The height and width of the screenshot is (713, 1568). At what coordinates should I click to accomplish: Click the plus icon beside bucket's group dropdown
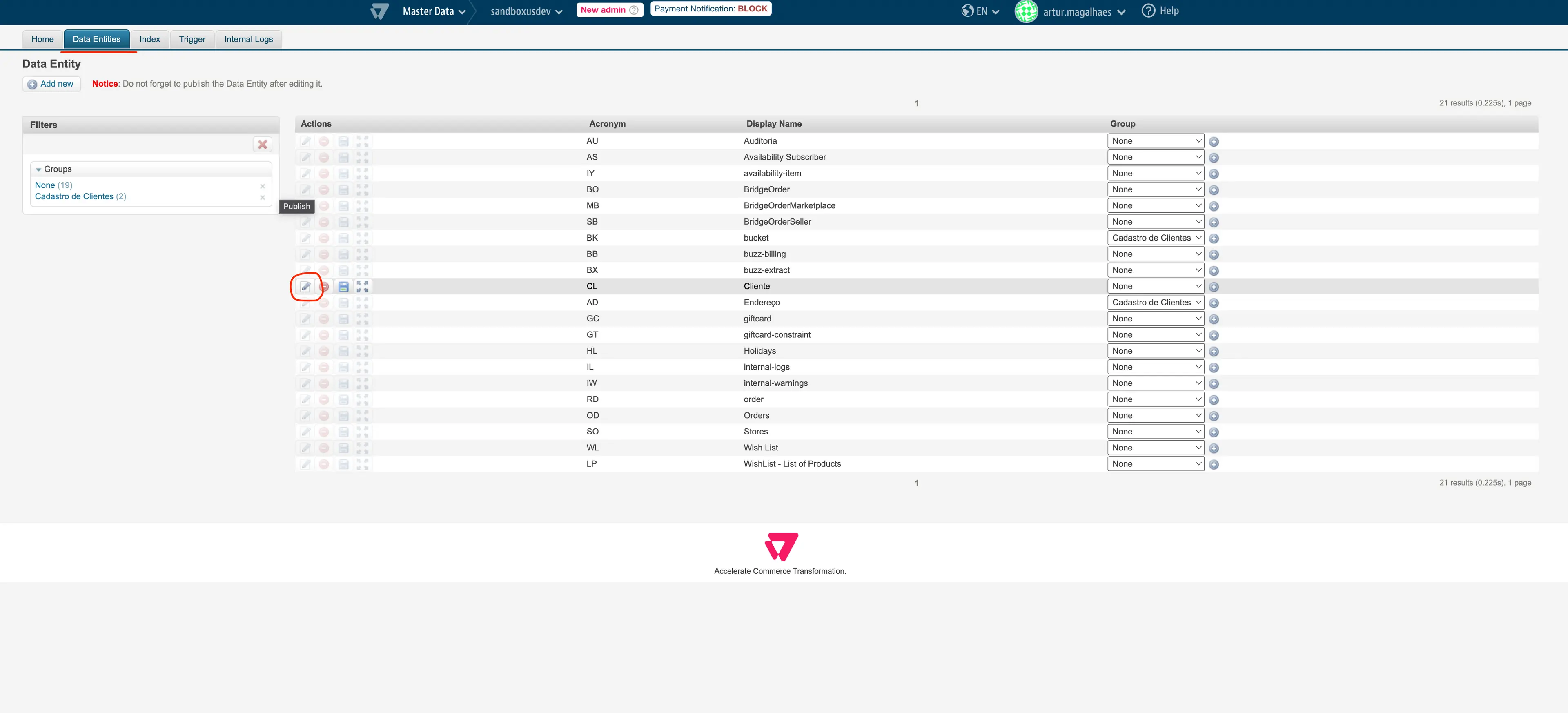(1214, 238)
